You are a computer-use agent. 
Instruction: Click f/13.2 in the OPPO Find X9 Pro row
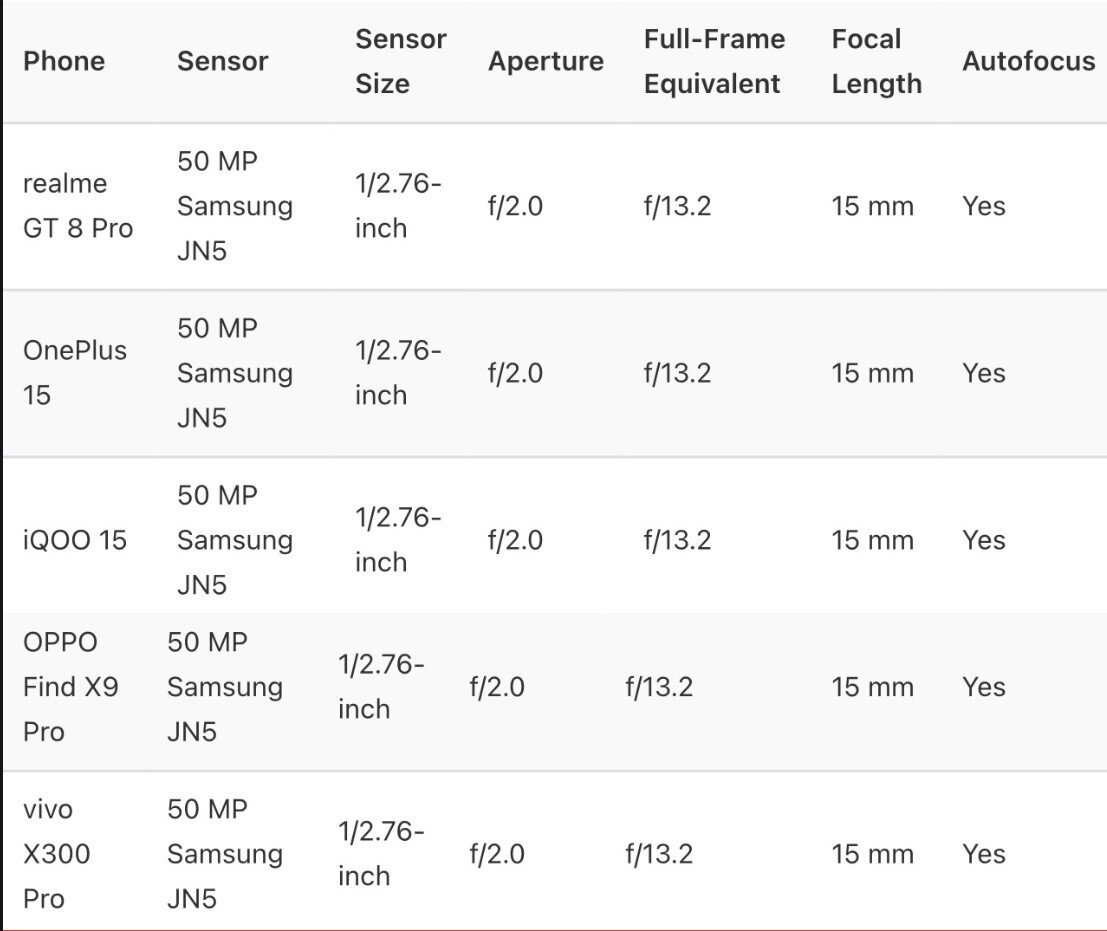[x=659, y=687]
